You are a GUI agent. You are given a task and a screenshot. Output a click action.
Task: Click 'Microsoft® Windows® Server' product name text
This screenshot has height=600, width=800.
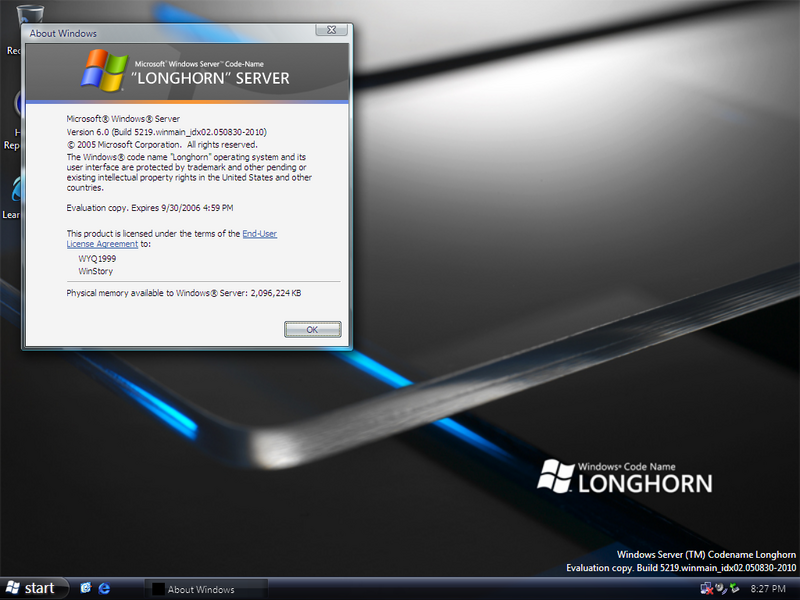(123, 119)
